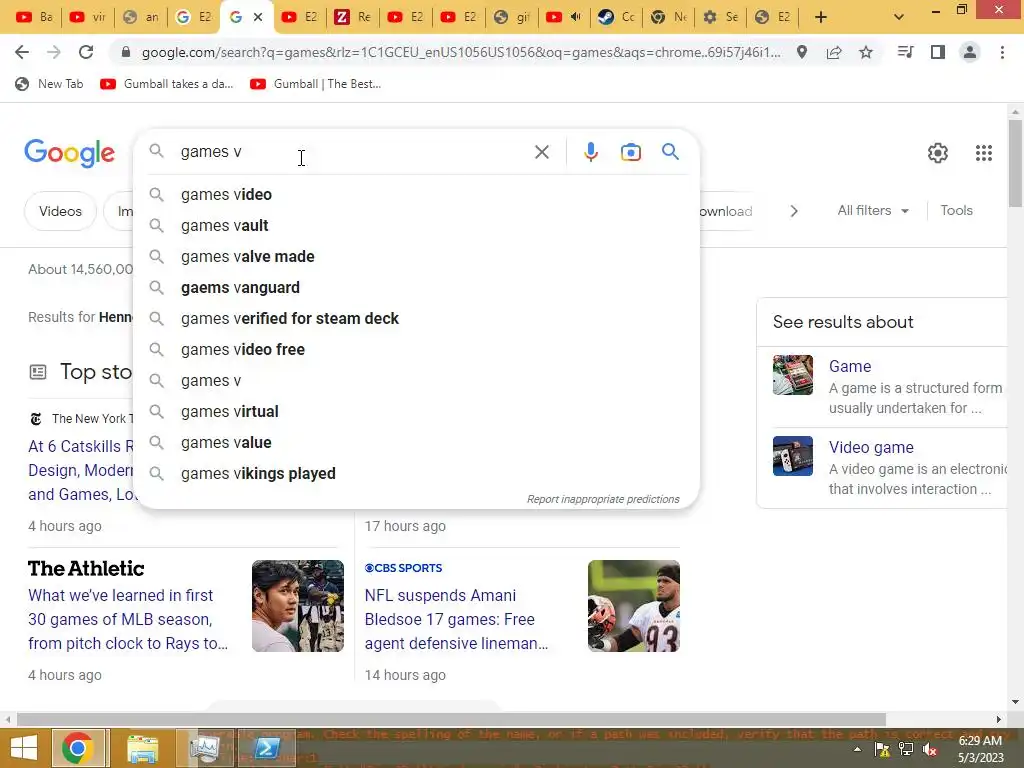The image size is (1024, 768).
Task: Click the NFL player thumbnail image
Action: [633, 606]
